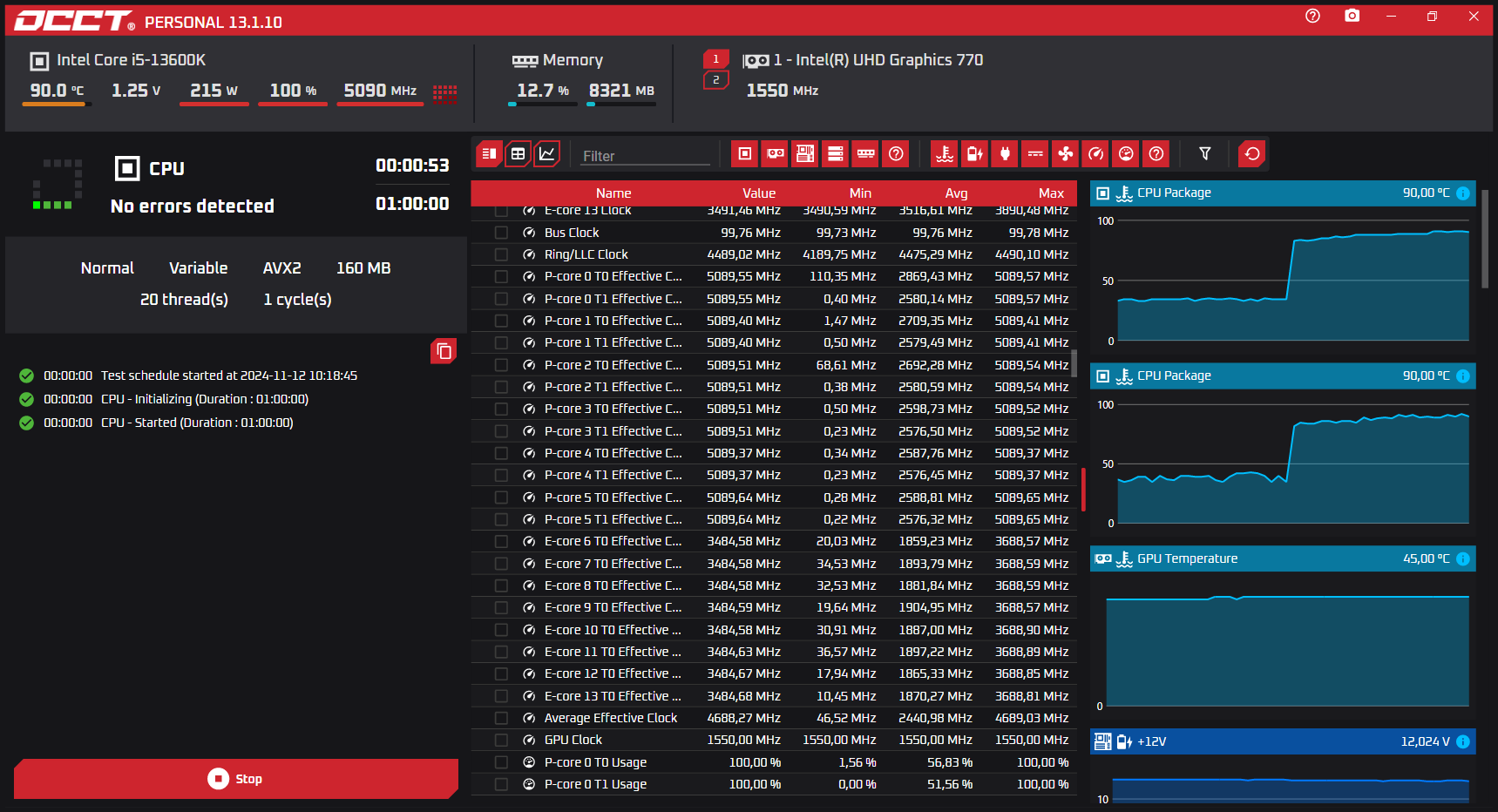Click the +12V graph header
Viewport: 1498px width, 812px height.
[x=1283, y=741]
